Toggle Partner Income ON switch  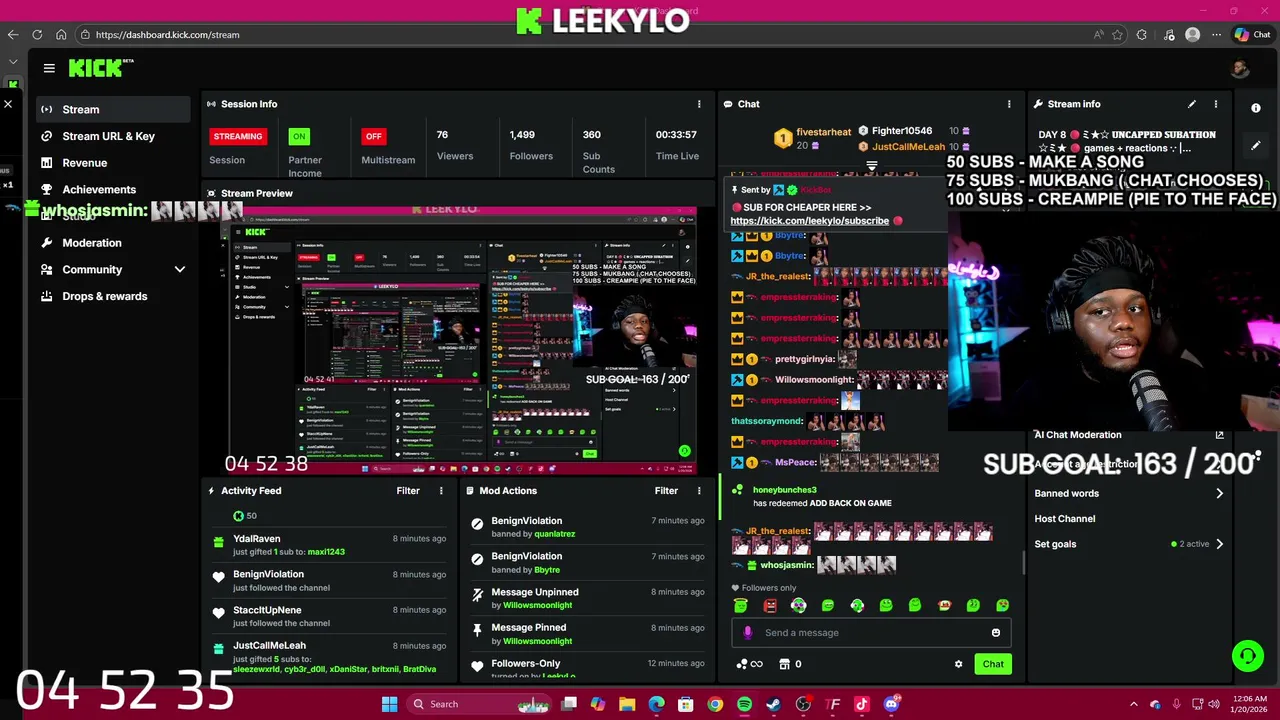tap(299, 136)
